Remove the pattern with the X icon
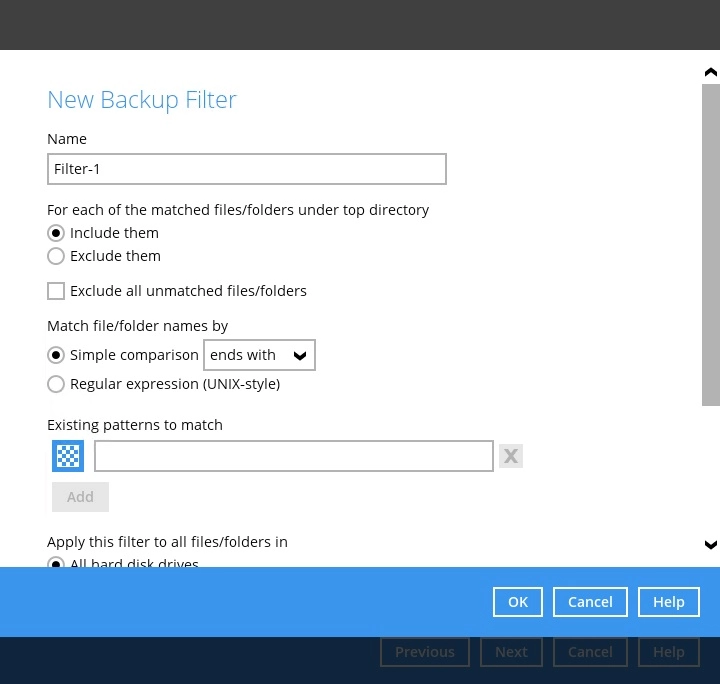Viewport: 720px width, 684px height. [x=511, y=456]
